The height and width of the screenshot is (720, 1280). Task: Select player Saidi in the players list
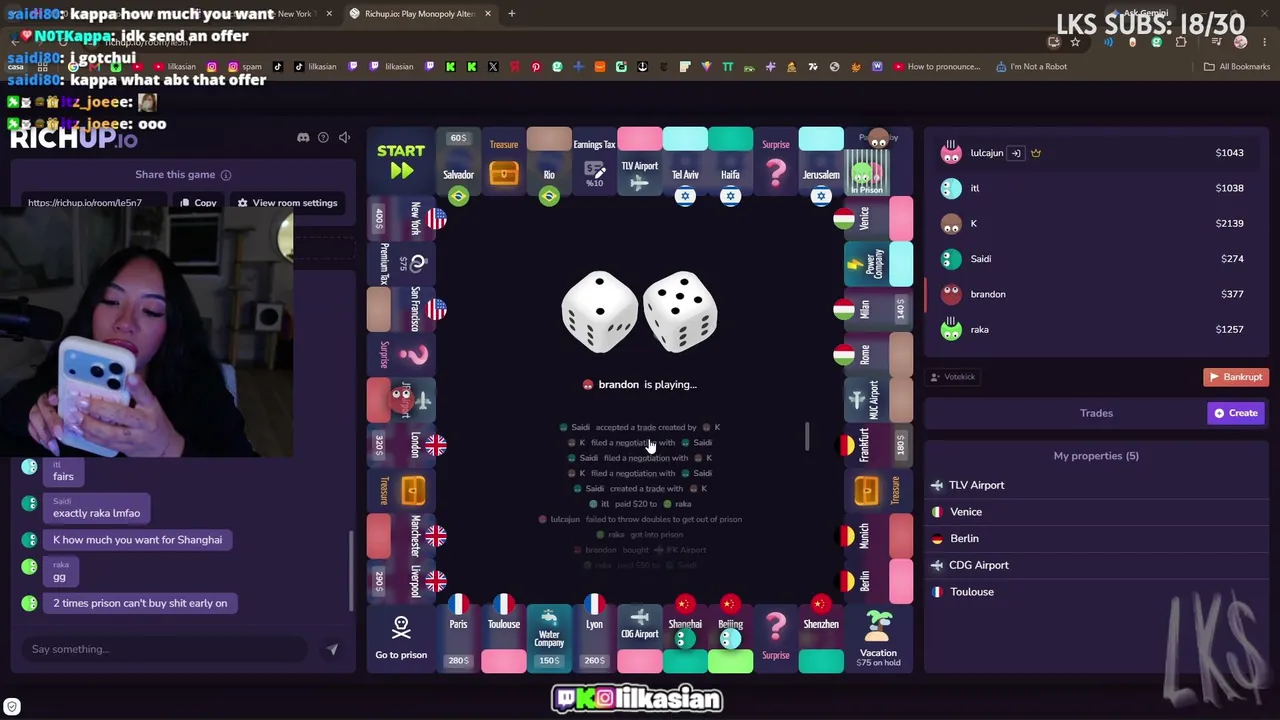(x=1096, y=259)
